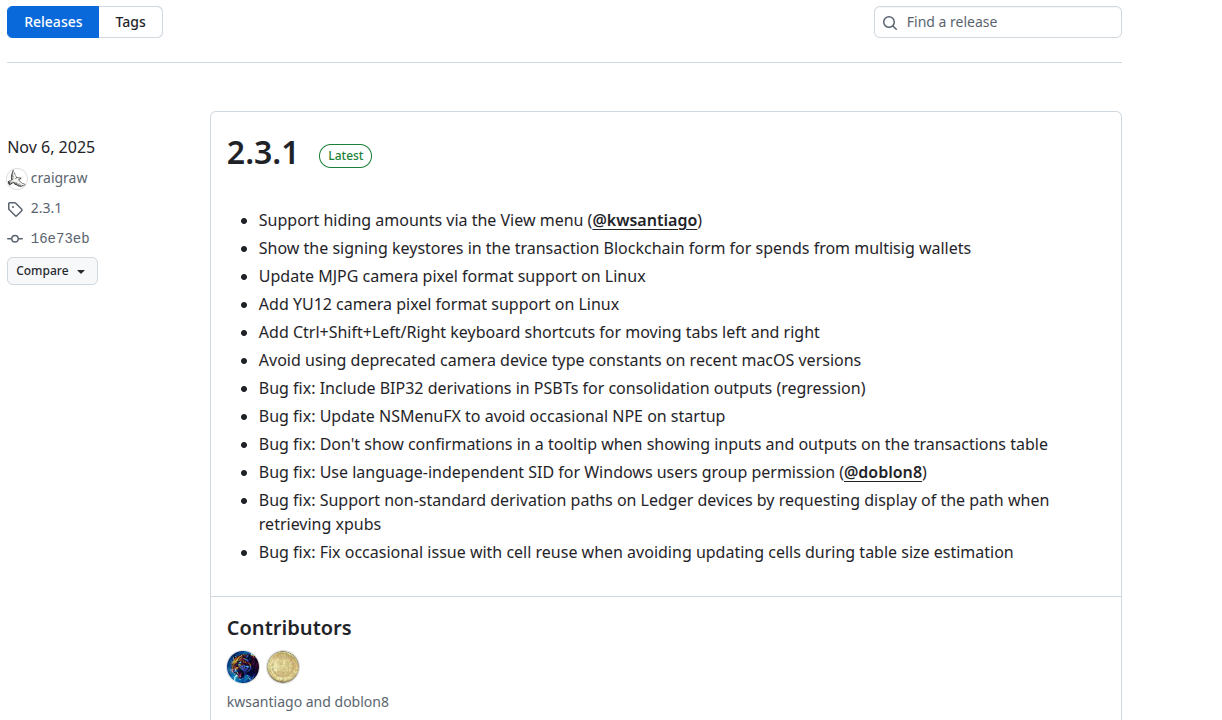
Task: Open kwsantiago's contributor avatar
Action: [x=243, y=667]
